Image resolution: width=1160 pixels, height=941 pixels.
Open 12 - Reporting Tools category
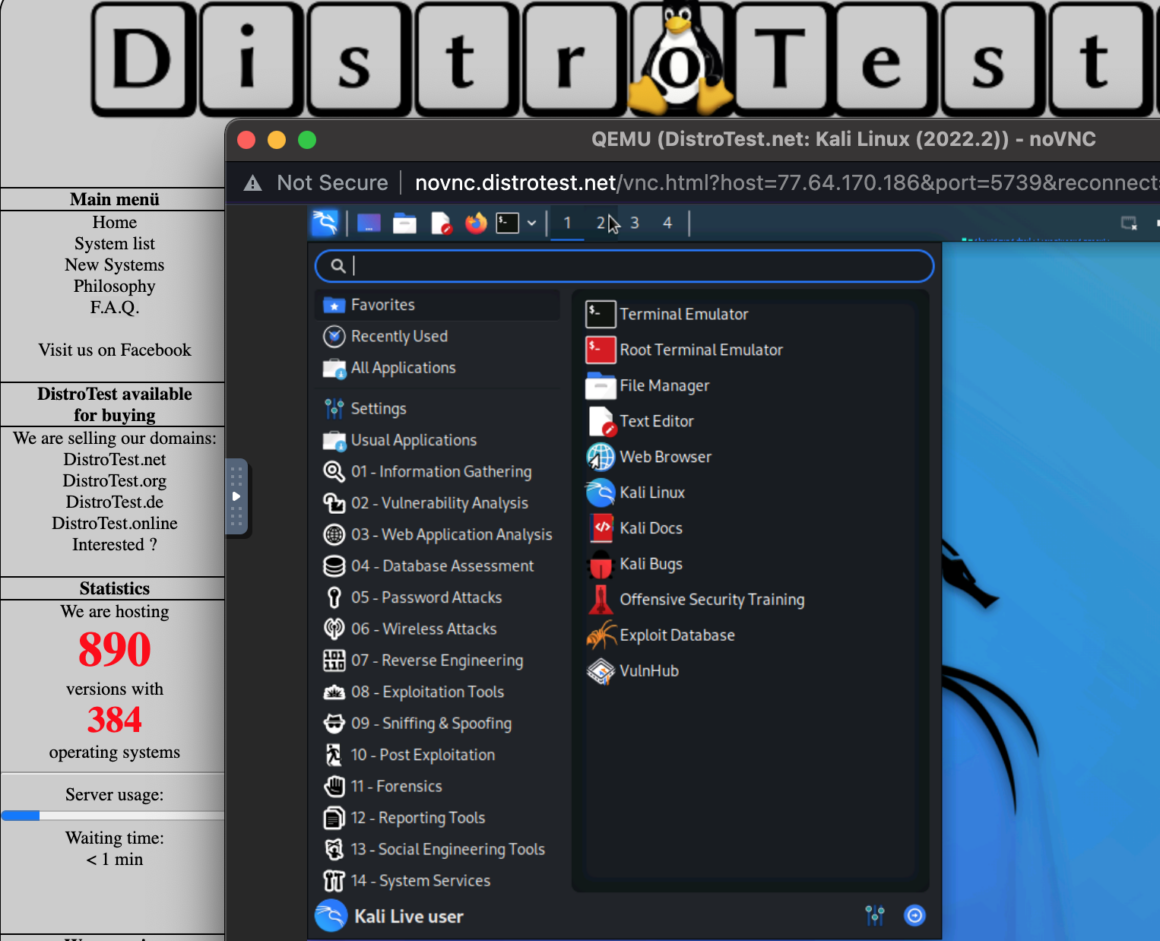437,817
